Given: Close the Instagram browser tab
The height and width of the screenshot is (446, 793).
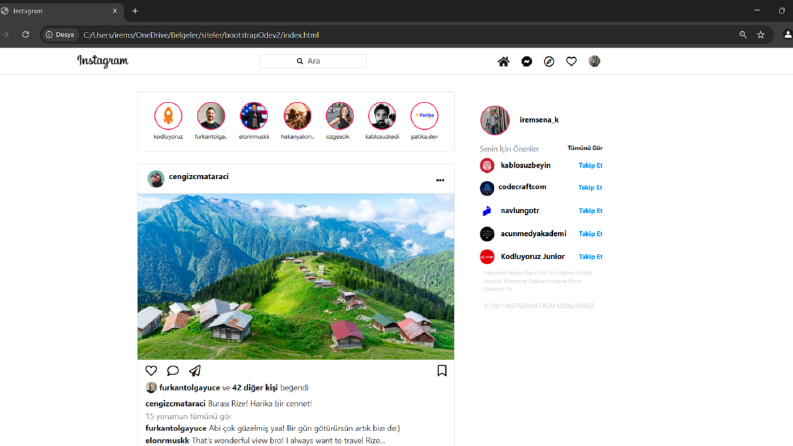Looking at the screenshot, I should tap(115, 11).
